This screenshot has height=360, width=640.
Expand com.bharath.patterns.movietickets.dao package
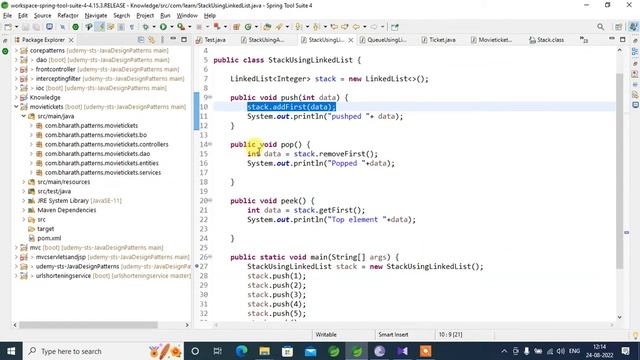click(31, 154)
